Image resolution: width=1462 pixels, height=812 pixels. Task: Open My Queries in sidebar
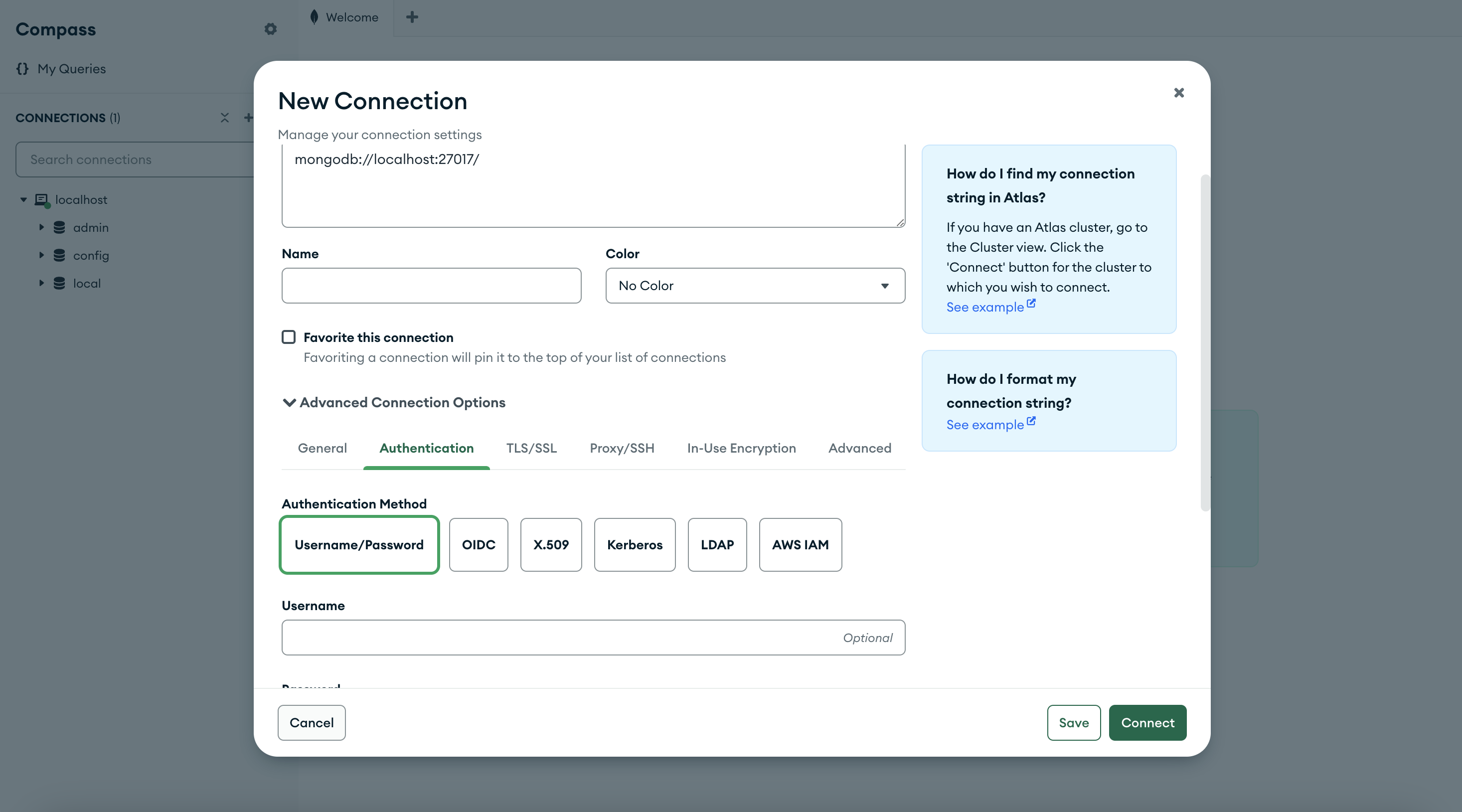click(71, 69)
